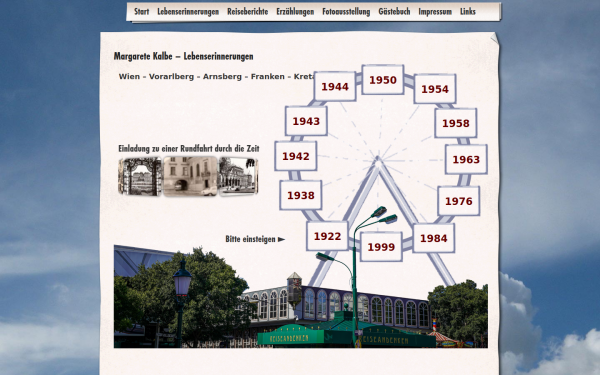The image size is (600, 375).
Task: Open the 1950 cabin at the top
Action: [x=383, y=80]
